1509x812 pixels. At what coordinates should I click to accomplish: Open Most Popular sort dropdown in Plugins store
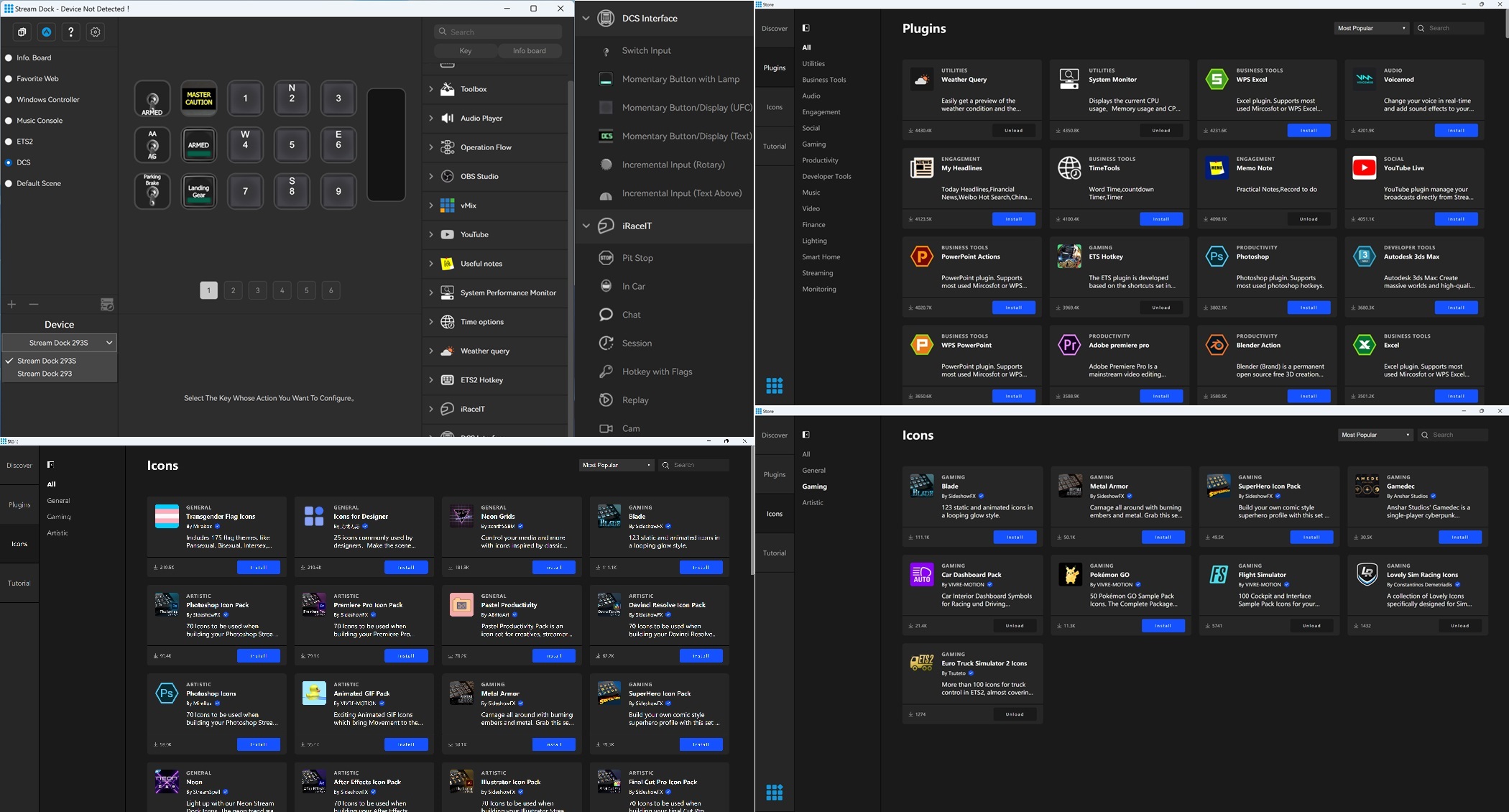tap(1371, 28)
